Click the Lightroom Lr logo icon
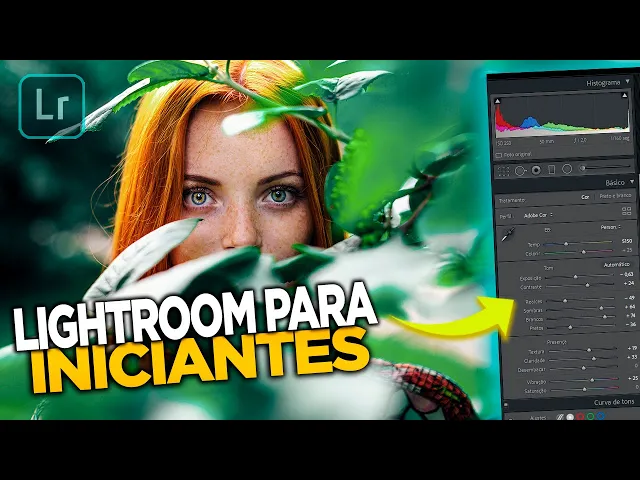 coord(51,106)
